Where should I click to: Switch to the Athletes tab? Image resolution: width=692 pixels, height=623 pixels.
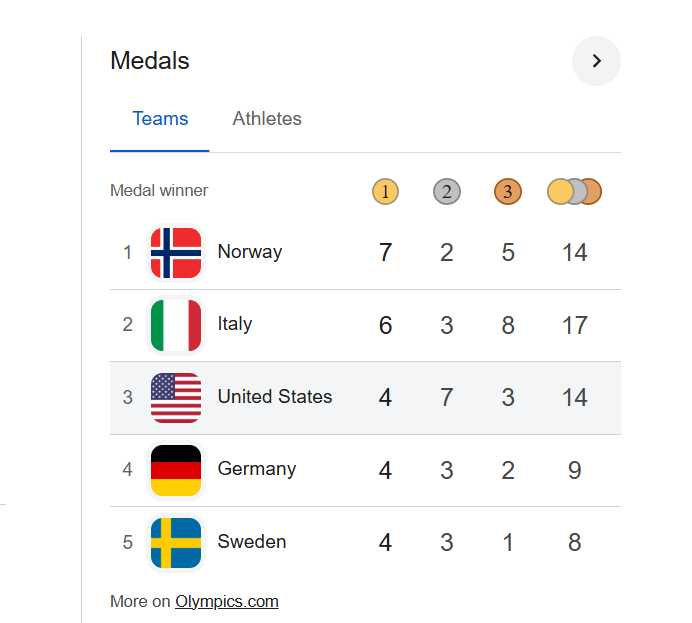267,119
